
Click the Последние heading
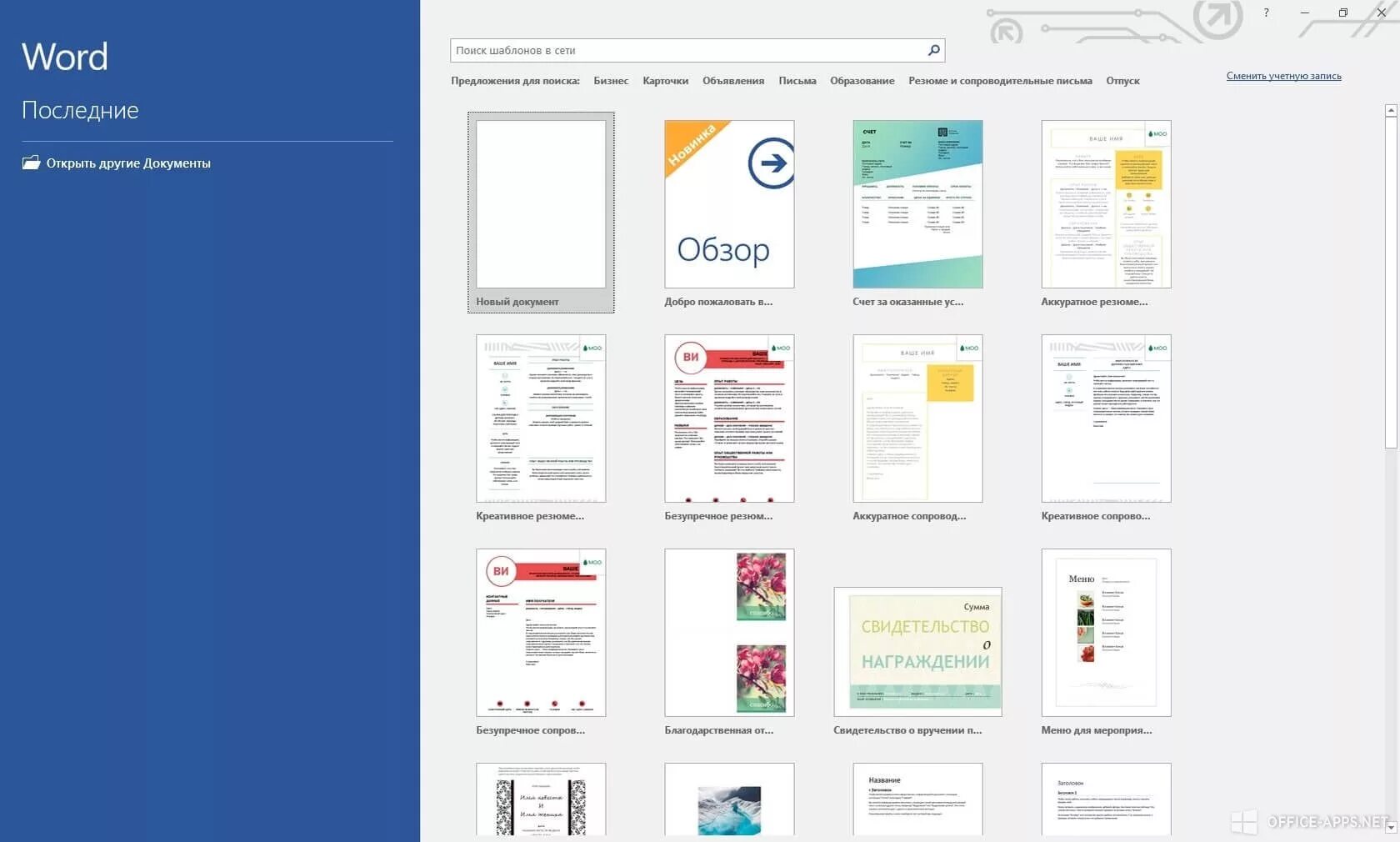(80, 110)
